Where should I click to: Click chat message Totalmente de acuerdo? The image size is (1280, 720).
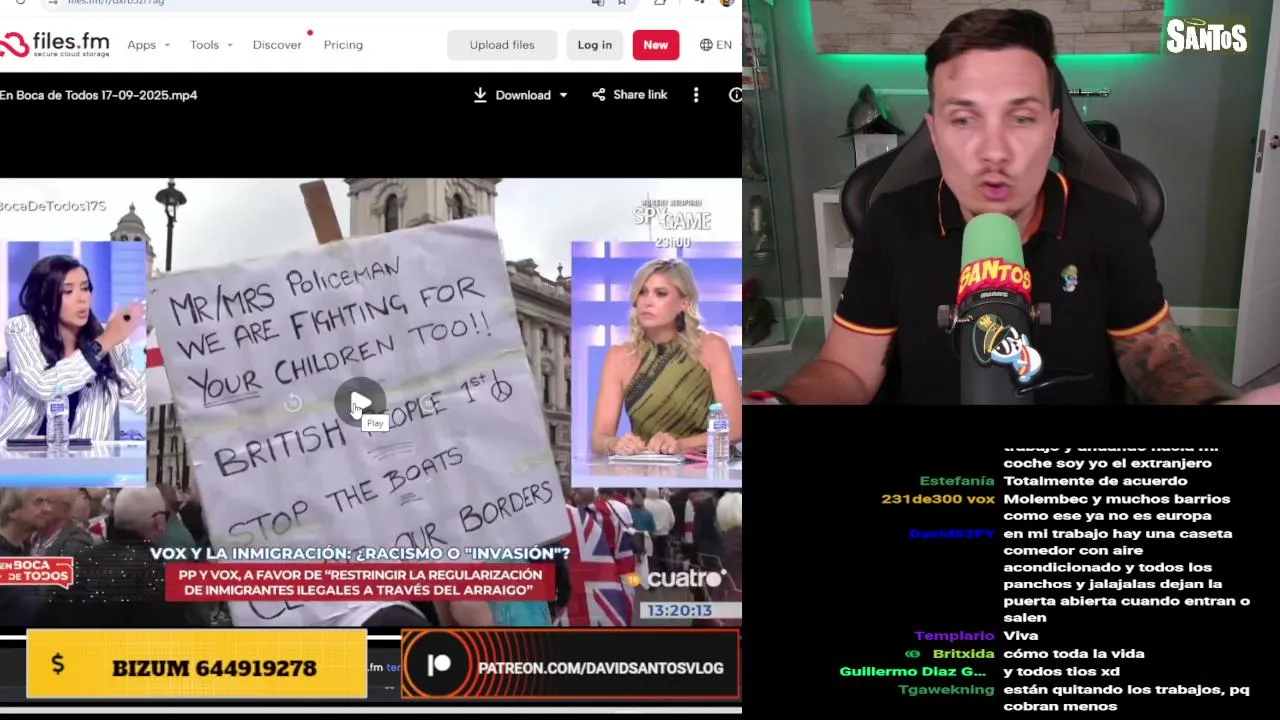click(x=1095, y=481)
